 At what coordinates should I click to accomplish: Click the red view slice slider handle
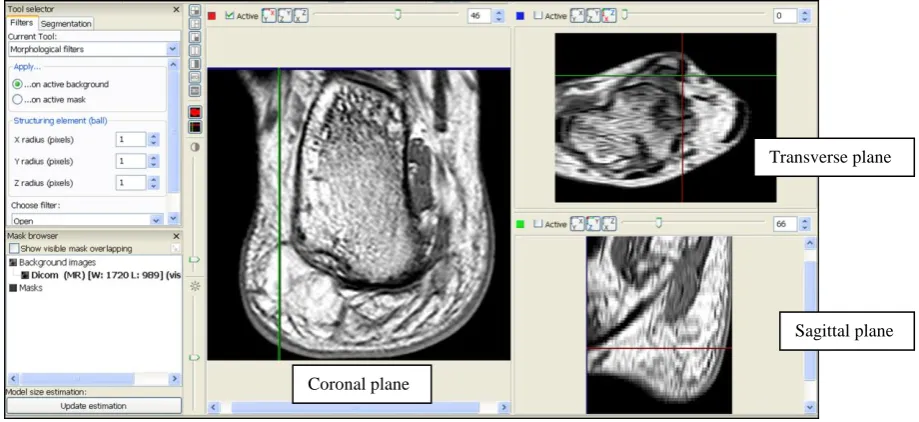(x=397, y=14)
